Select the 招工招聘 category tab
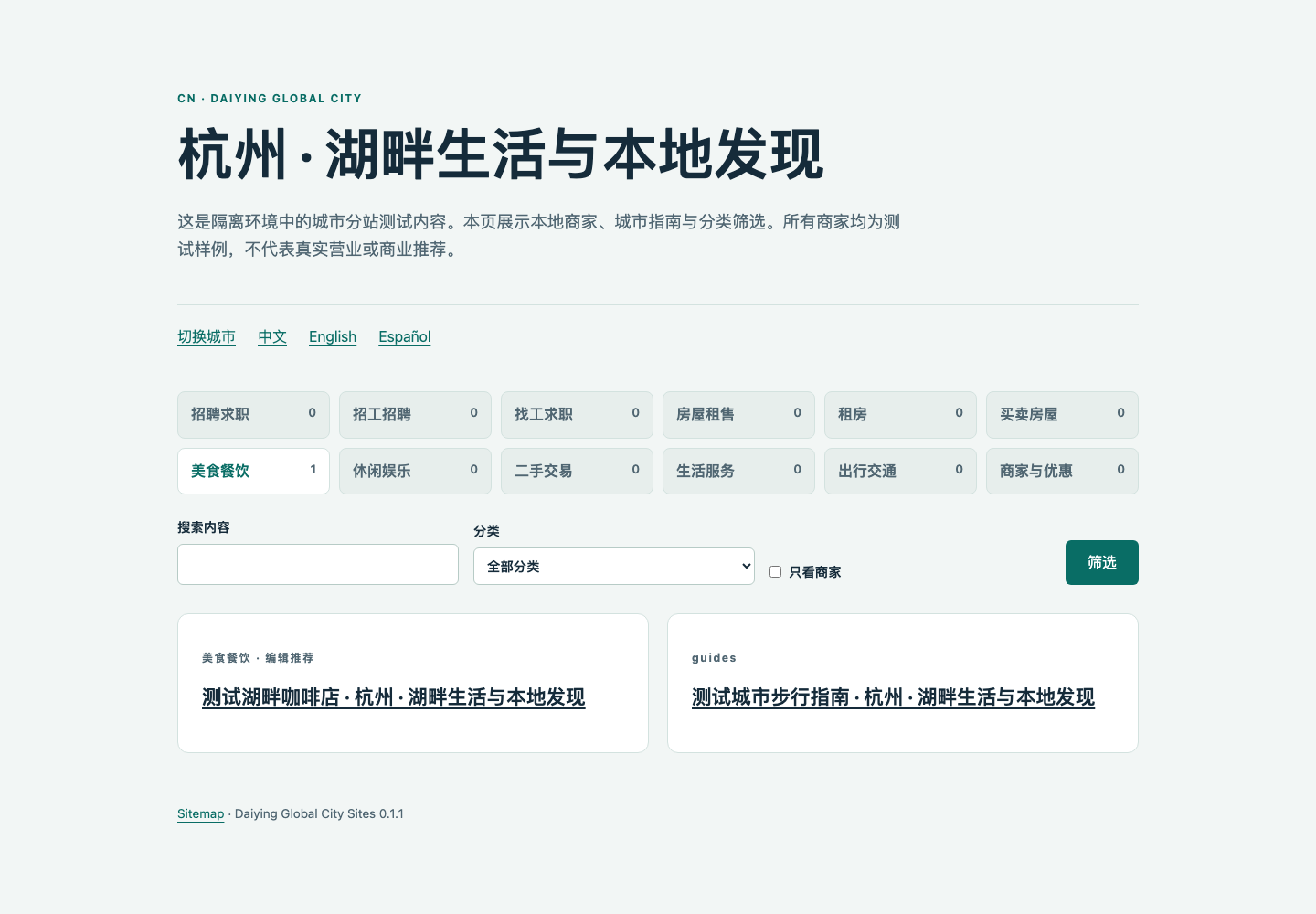Image resolution: width=1316 pixels, height=914 pixels. tap(415, 415)
